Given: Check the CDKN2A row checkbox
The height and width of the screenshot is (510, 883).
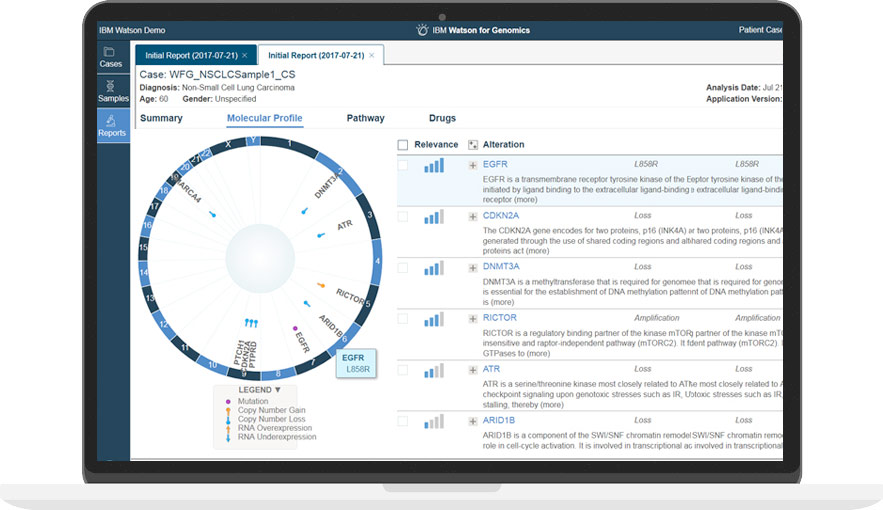Looking at the screenshot, I should [403, 216].
